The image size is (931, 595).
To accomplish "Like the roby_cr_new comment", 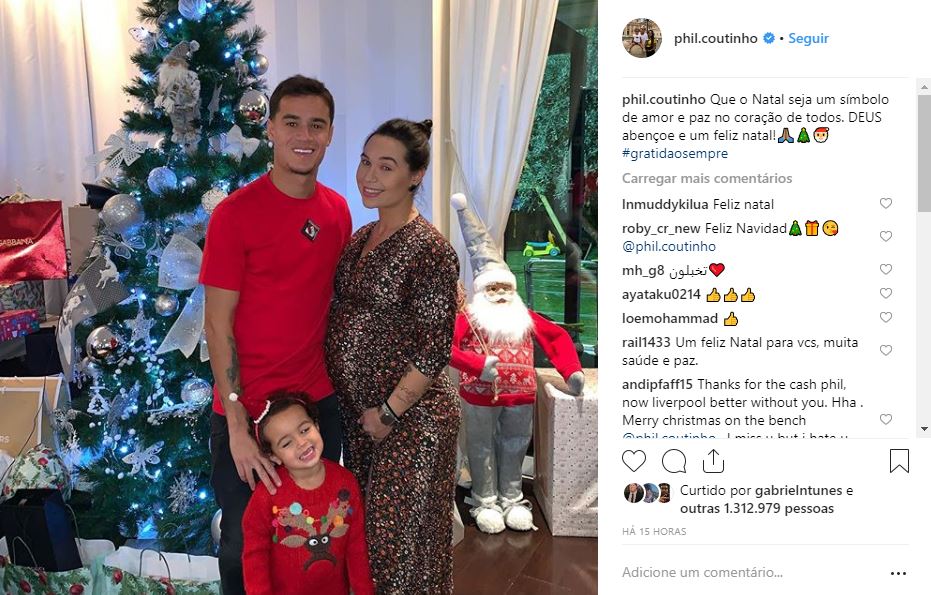I will coord(886,236).
